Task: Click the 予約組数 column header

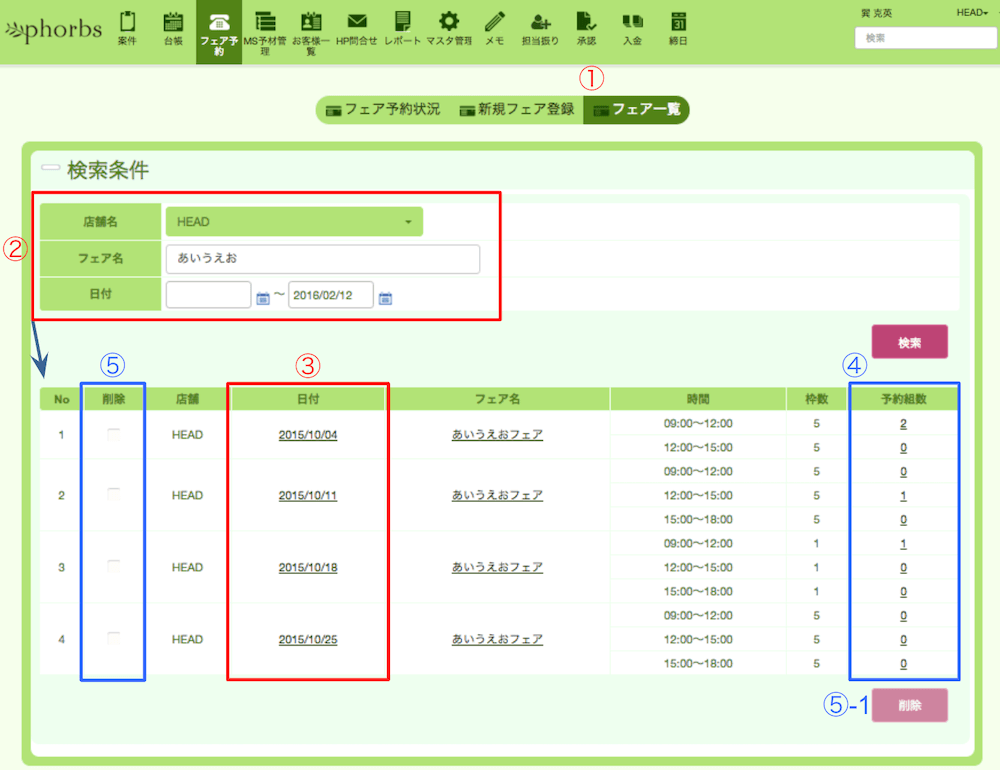Action: point(904,399)
